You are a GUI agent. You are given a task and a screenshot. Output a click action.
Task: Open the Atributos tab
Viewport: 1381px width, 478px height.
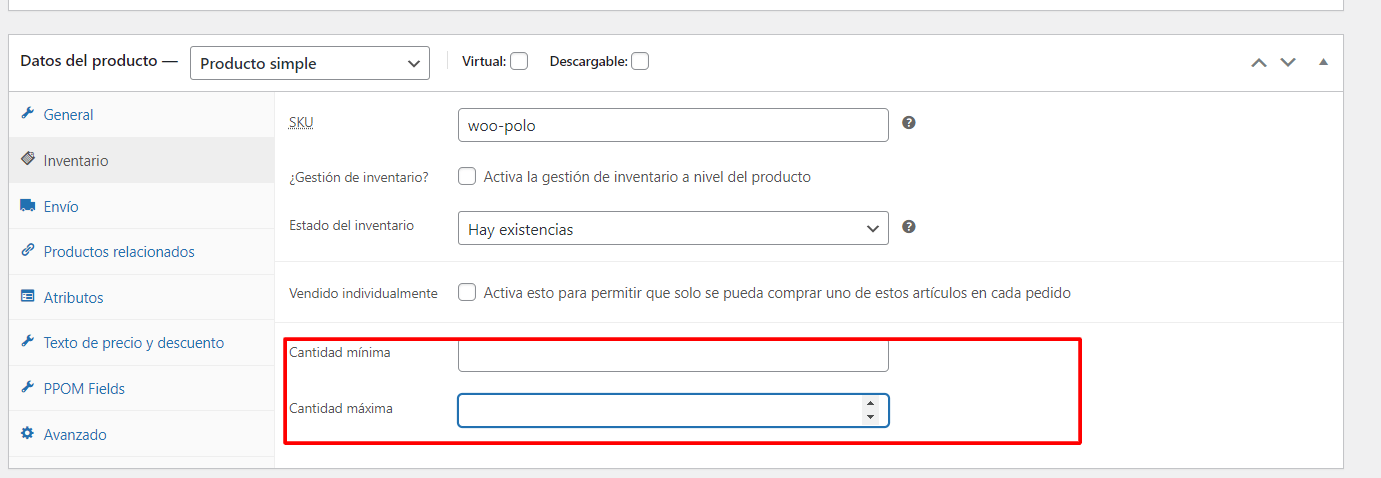142,297
